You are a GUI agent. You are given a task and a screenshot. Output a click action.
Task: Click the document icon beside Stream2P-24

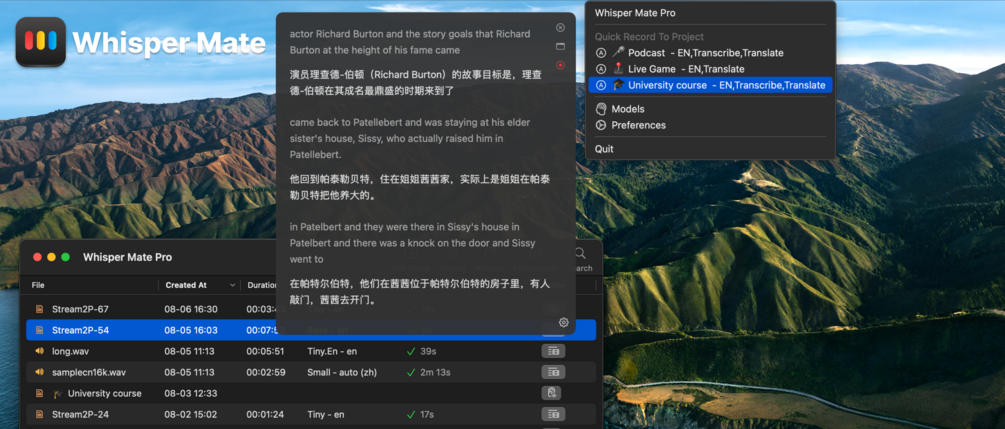40,414
